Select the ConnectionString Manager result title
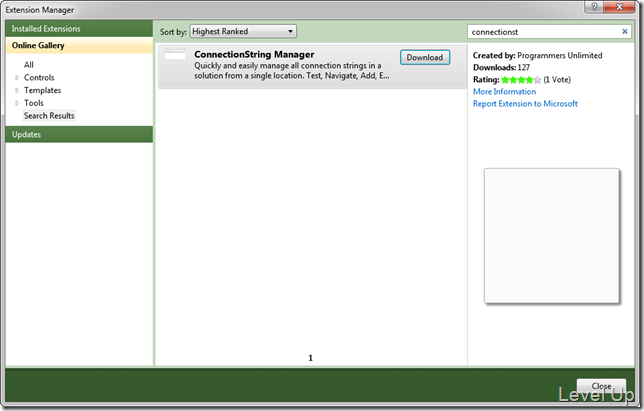The image size is (644, 411). (x=254, y=54)
